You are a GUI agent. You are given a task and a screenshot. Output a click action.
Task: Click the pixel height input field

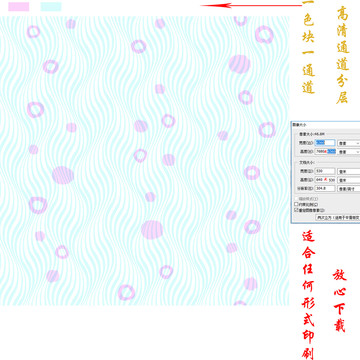click(325, 151)
